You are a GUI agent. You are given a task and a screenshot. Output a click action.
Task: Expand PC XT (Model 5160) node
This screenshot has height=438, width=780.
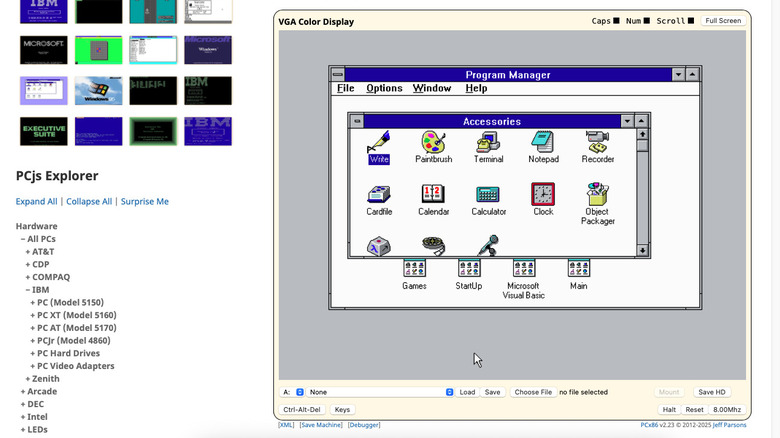(x=74, y=315)
